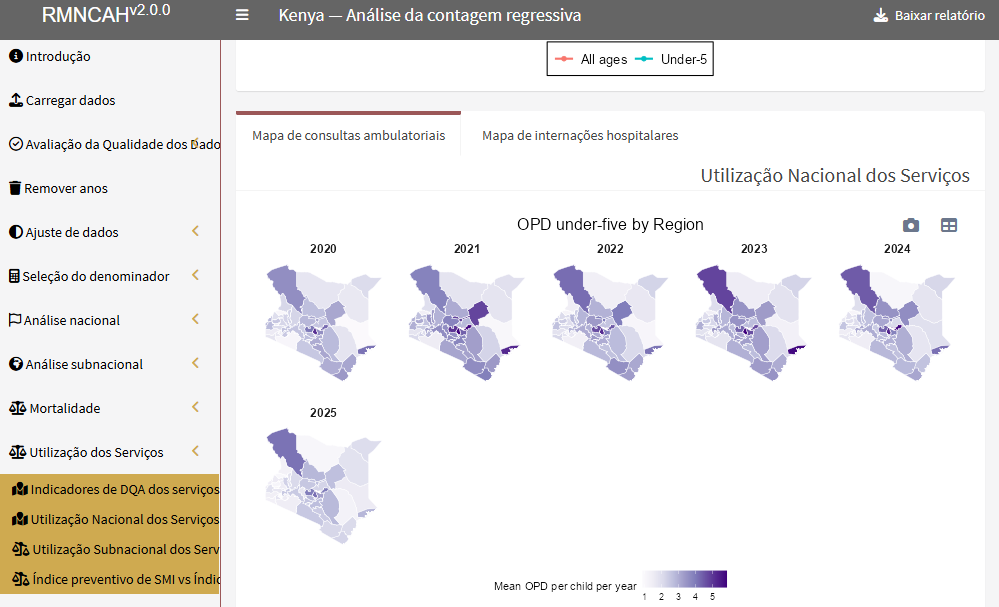Expand the Análise subnacional chevron
The width and height of the screenshot is (999, 607).
(196, 362)
